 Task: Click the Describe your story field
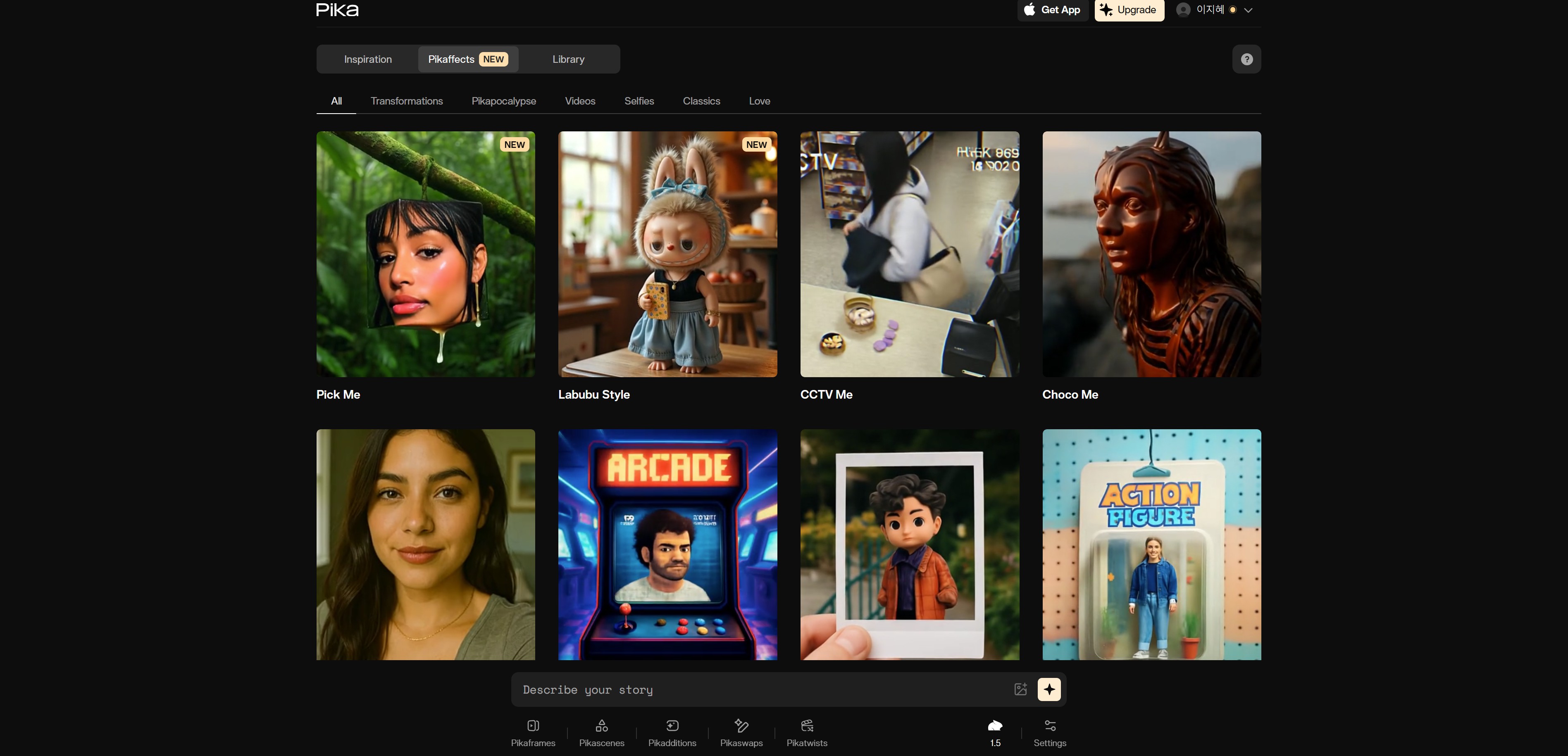[761, 689]
